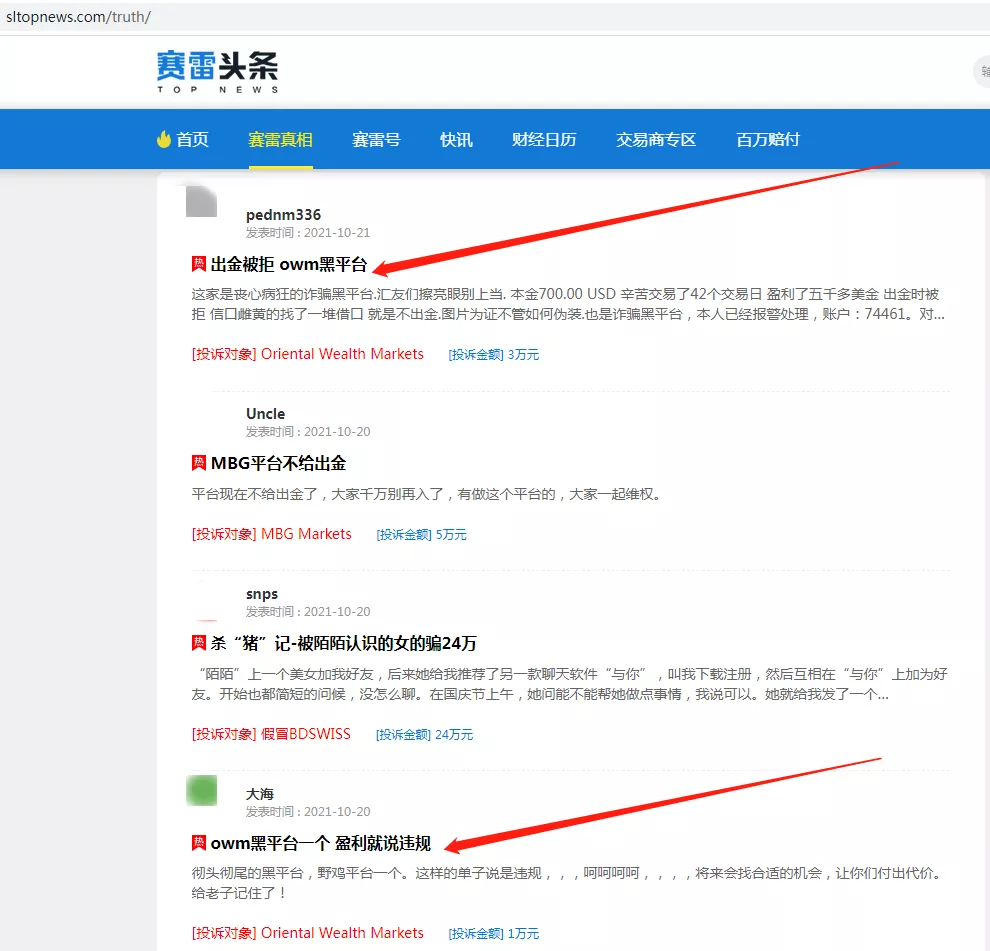990x951 pixels.
Task: Click the post date under Uncle
Action: 337,431
